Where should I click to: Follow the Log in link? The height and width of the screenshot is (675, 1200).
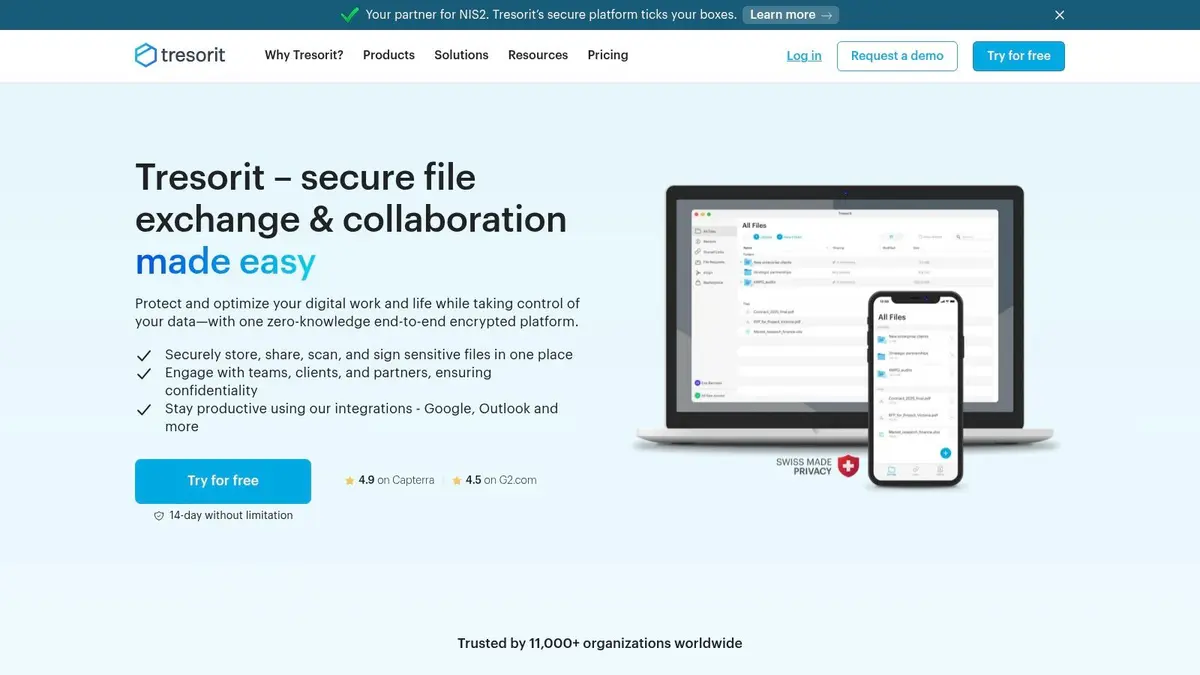tap(804, 56)
